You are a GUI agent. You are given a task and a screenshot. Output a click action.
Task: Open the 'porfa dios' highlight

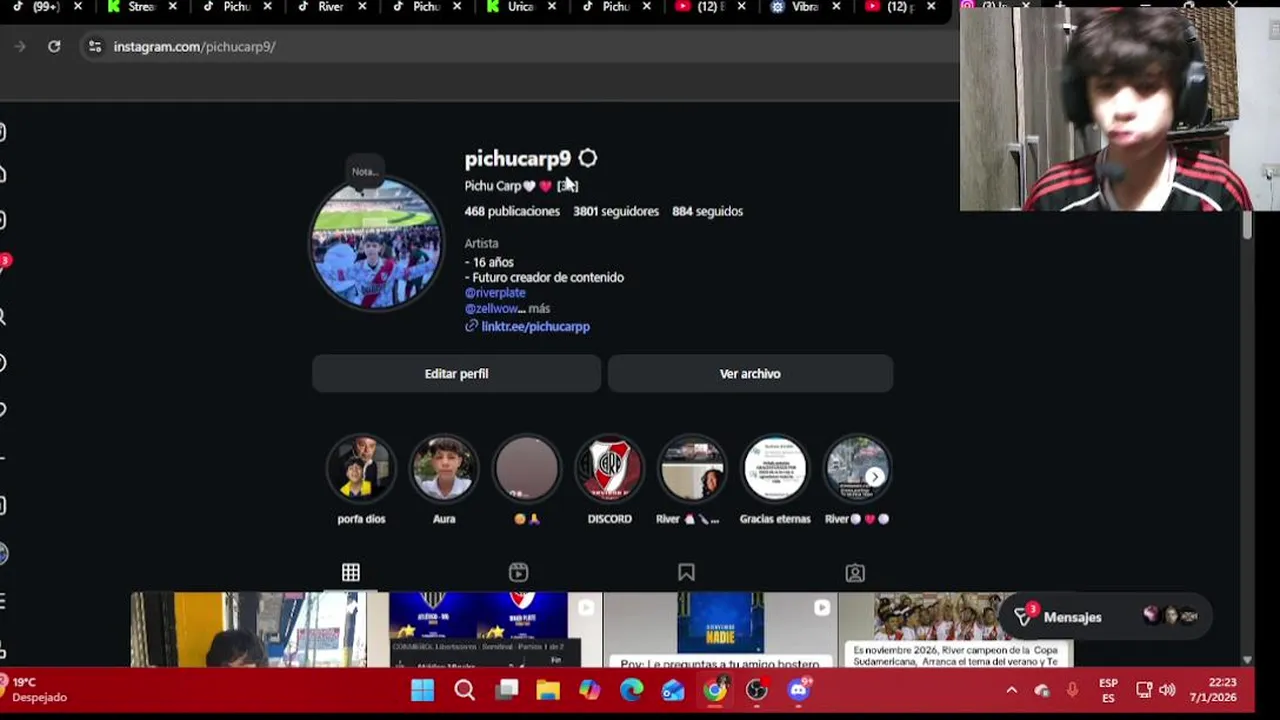[x=361, y=468]
